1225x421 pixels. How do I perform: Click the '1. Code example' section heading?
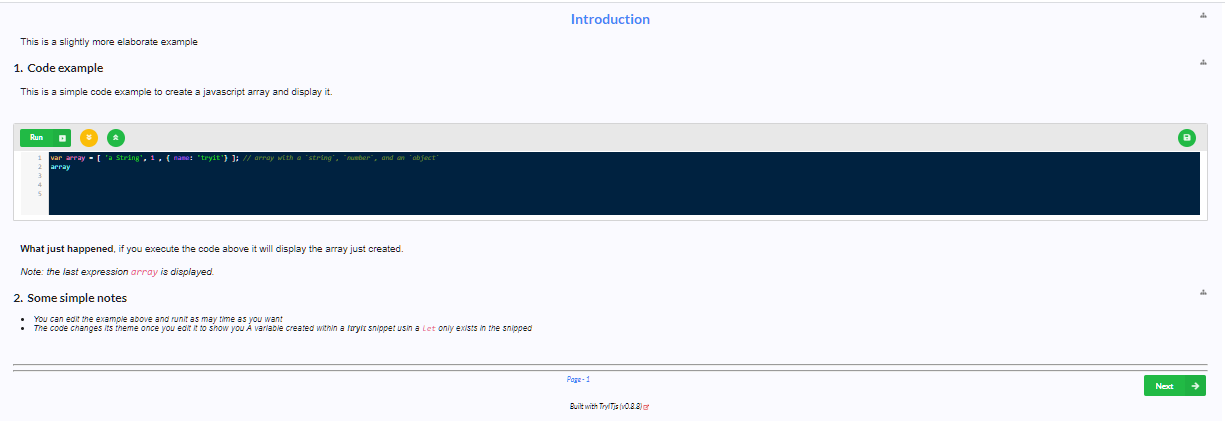[58, 68]
